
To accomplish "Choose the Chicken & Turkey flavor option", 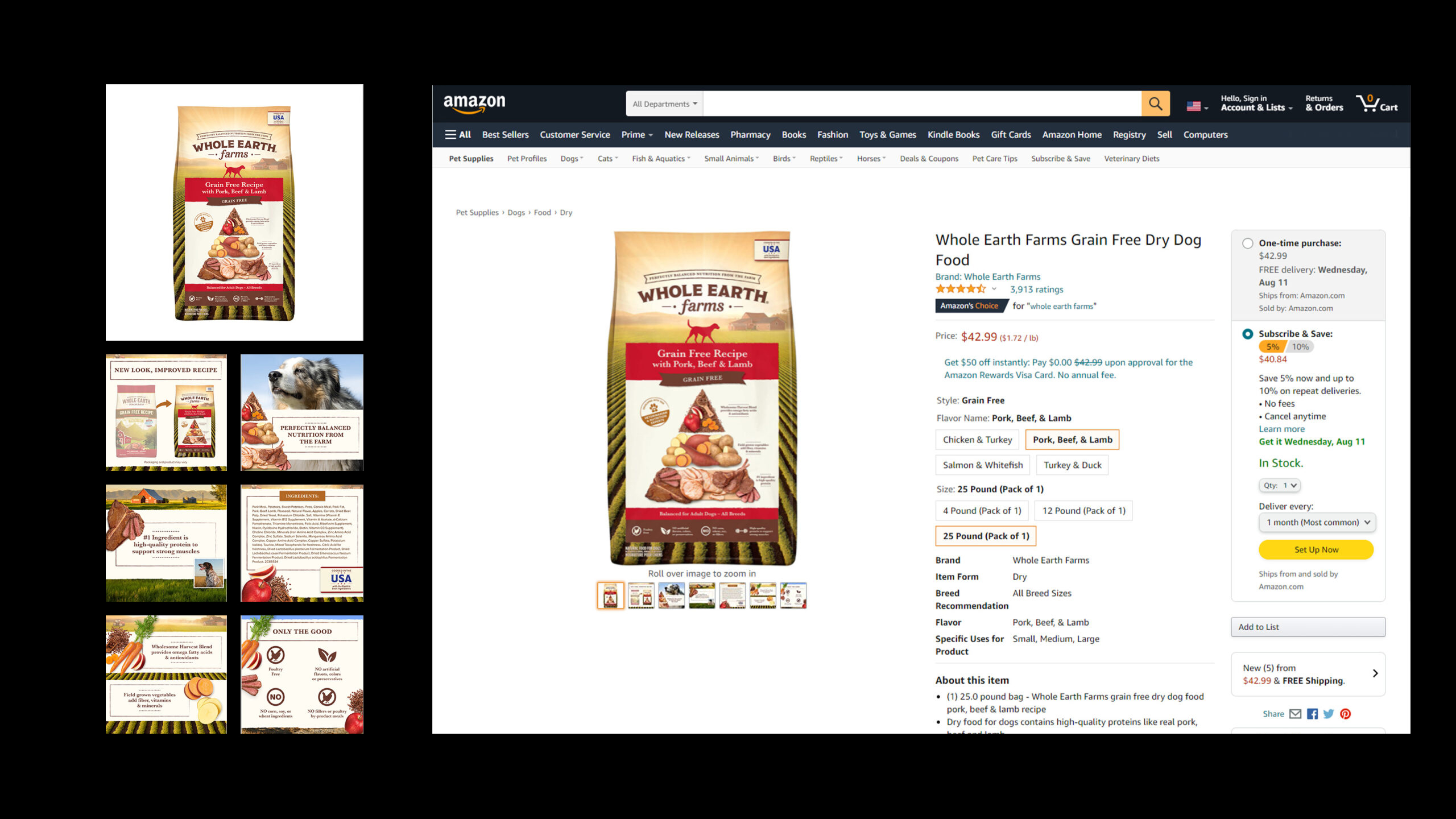I will coord(977,440).
